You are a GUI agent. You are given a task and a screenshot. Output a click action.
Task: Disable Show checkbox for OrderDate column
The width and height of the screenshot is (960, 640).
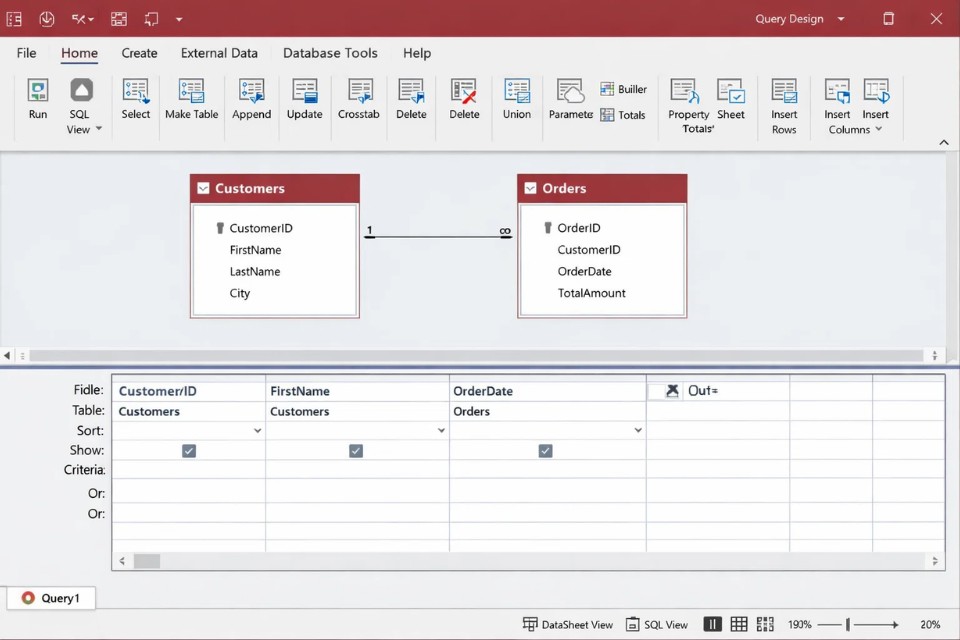(x=545, y=451)
